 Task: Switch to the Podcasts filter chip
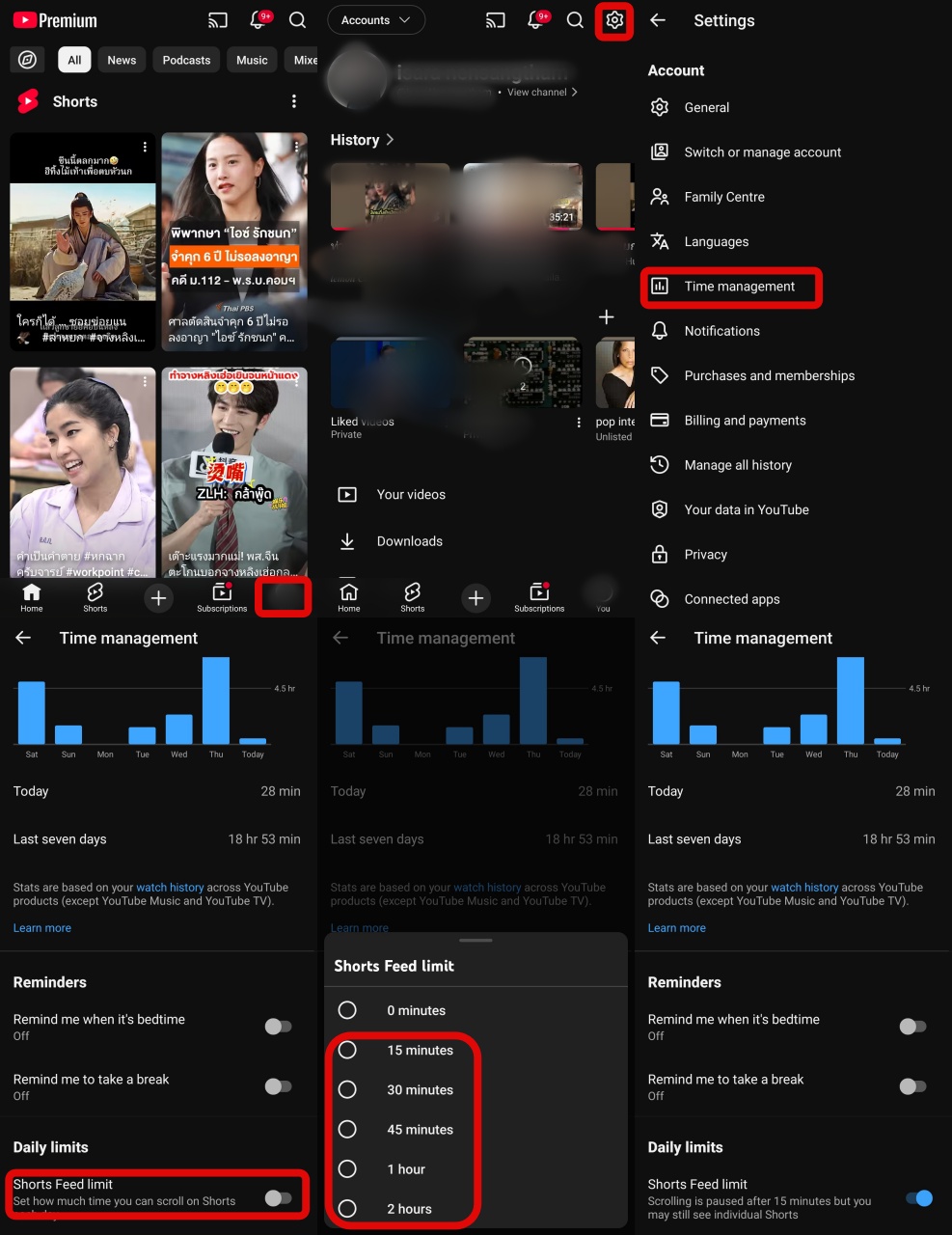pos(186,60)
